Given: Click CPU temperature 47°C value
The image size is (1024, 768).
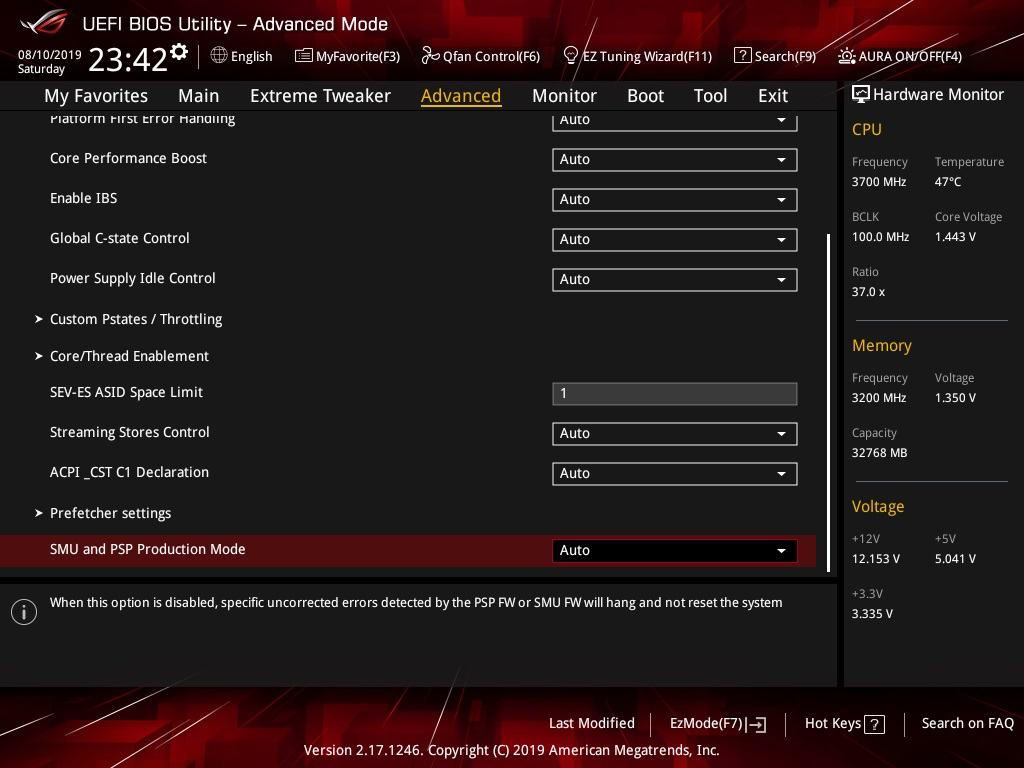Looking at the screenshot, I should [x=948, y=182].
